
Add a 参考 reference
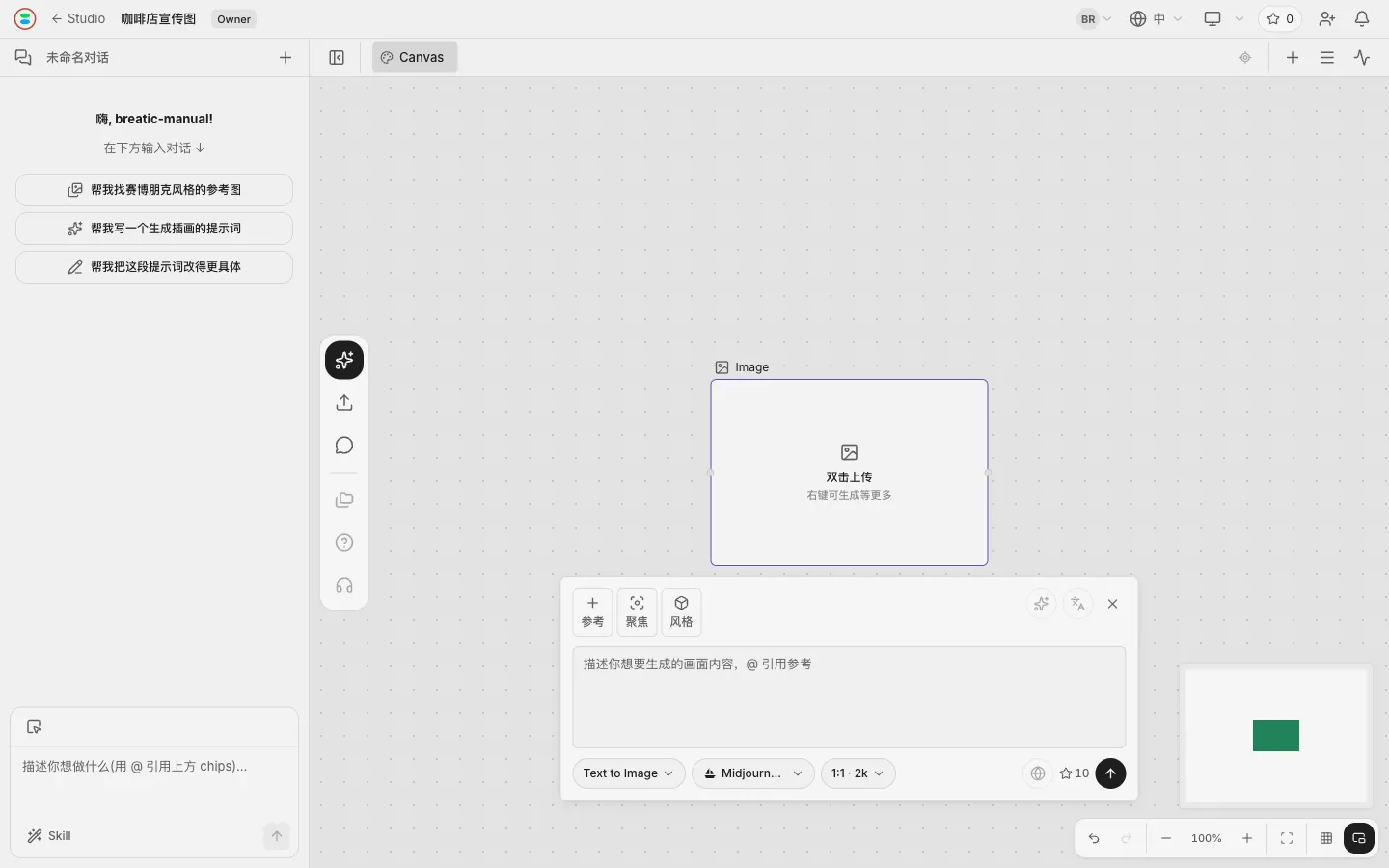[592, 612]
